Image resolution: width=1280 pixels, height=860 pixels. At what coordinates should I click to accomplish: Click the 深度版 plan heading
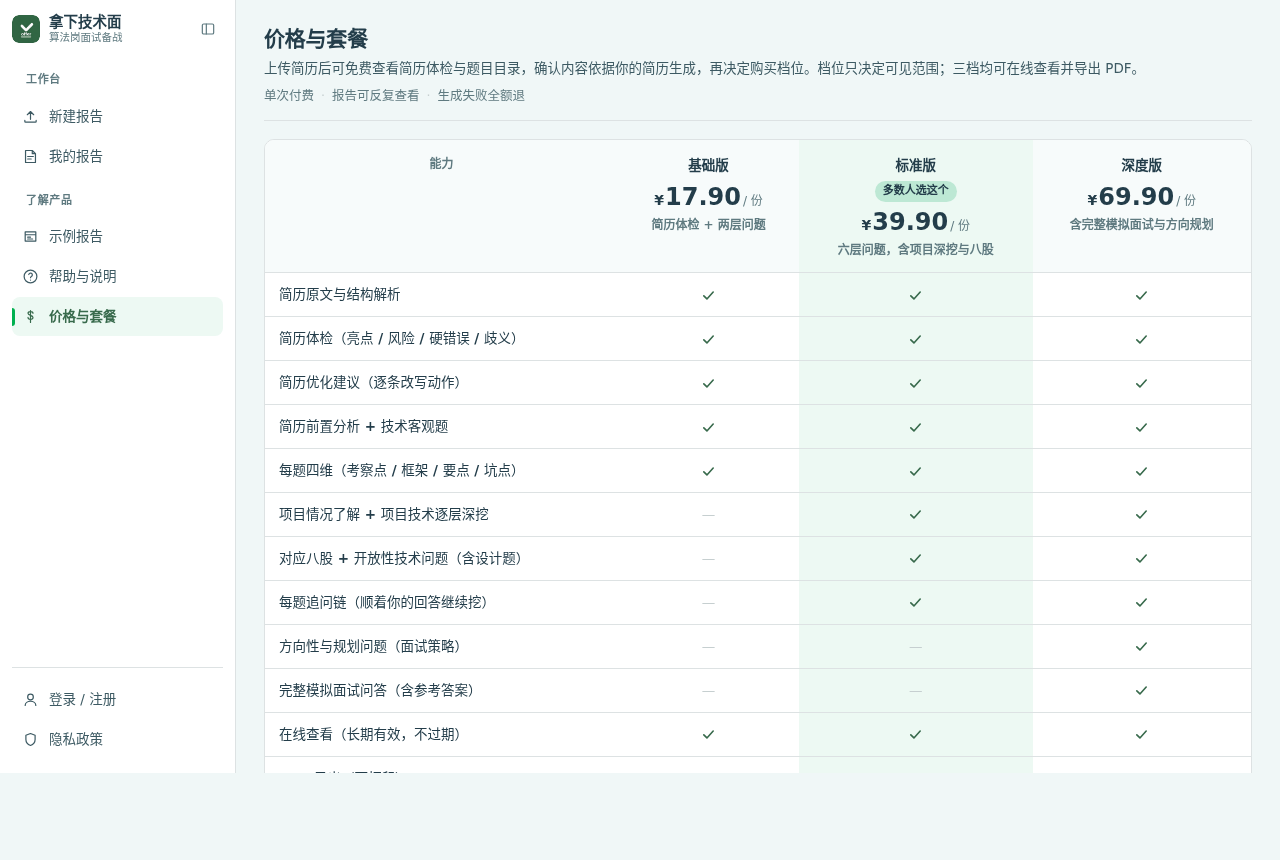pos(1141,166)
